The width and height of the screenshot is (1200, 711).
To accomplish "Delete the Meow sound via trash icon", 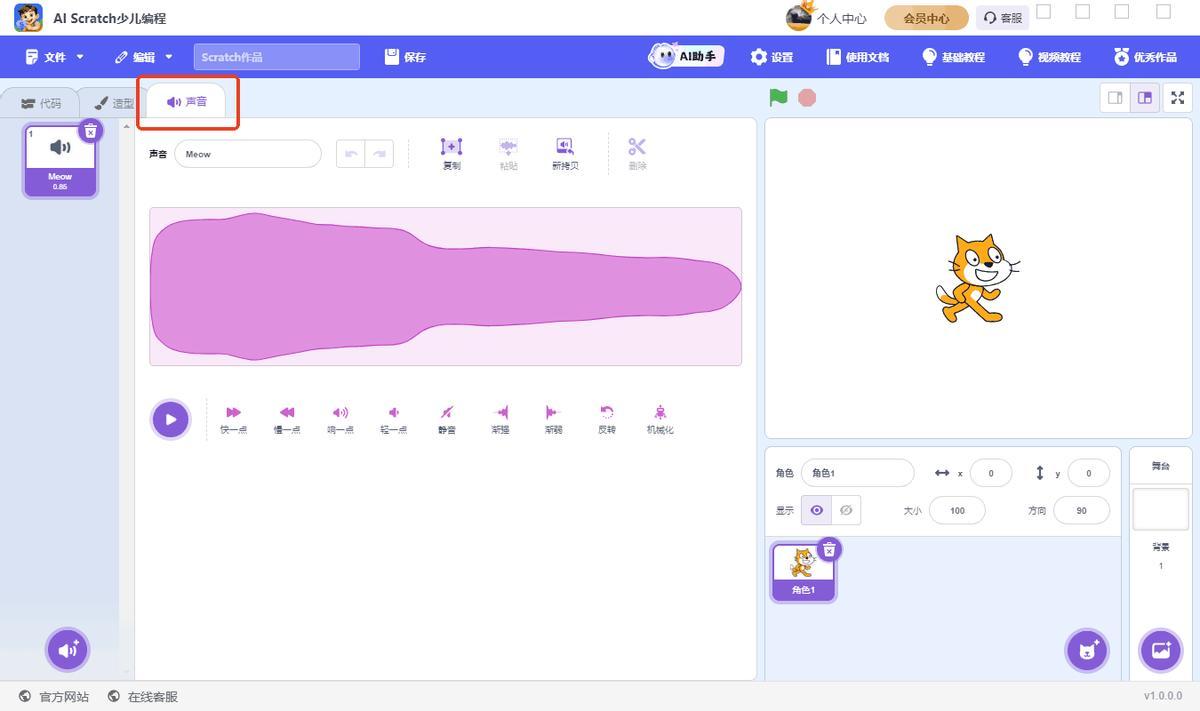I will pos(90,131).
